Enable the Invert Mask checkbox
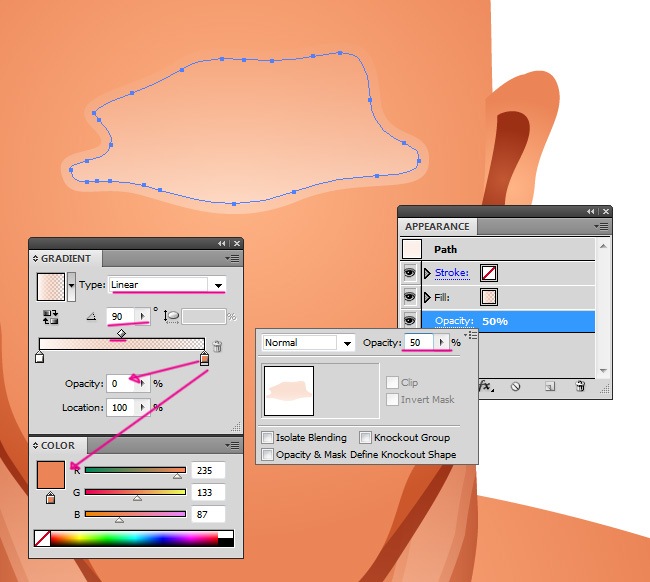 point(392,400)
